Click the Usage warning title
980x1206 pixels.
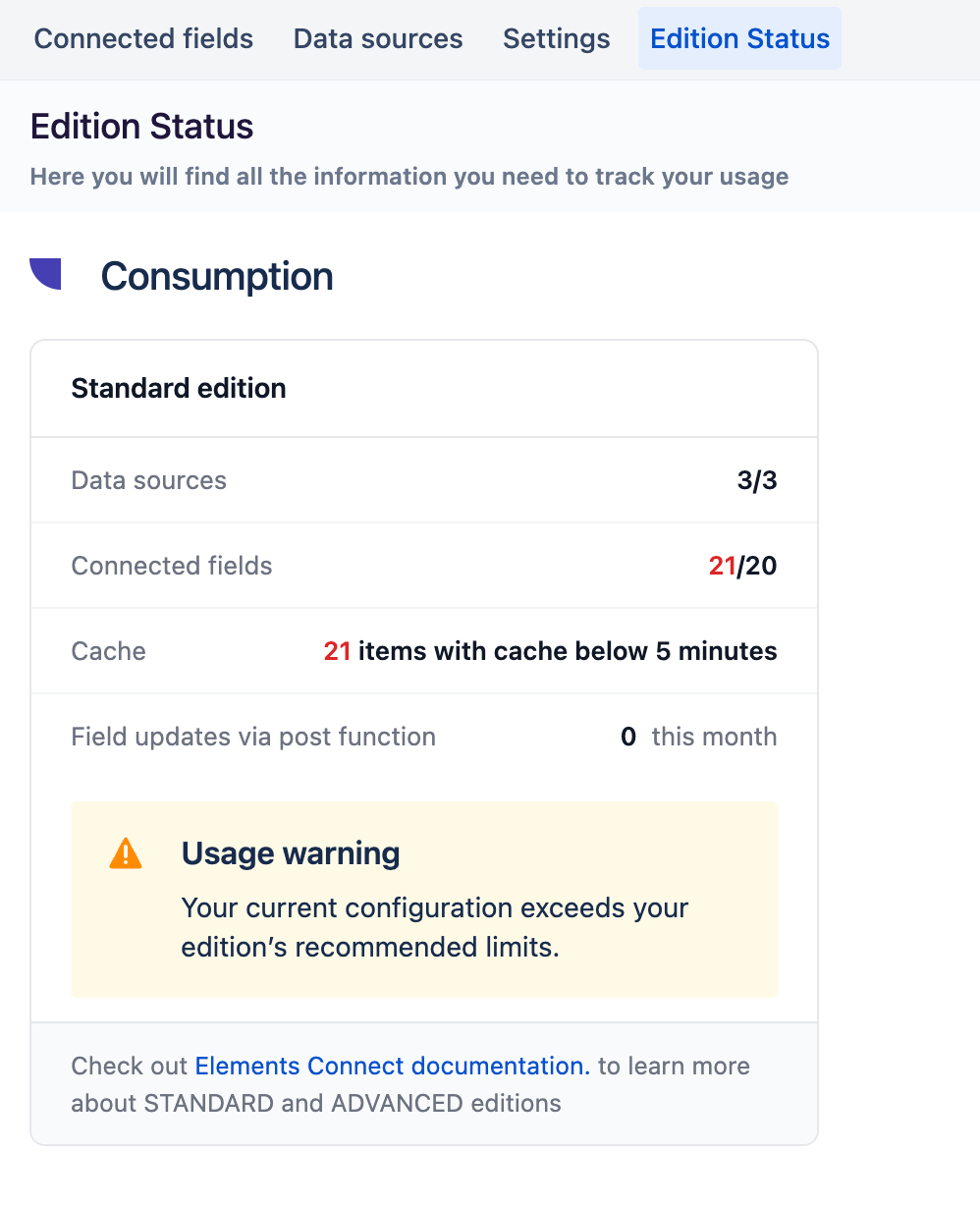[x=291, y=853]
